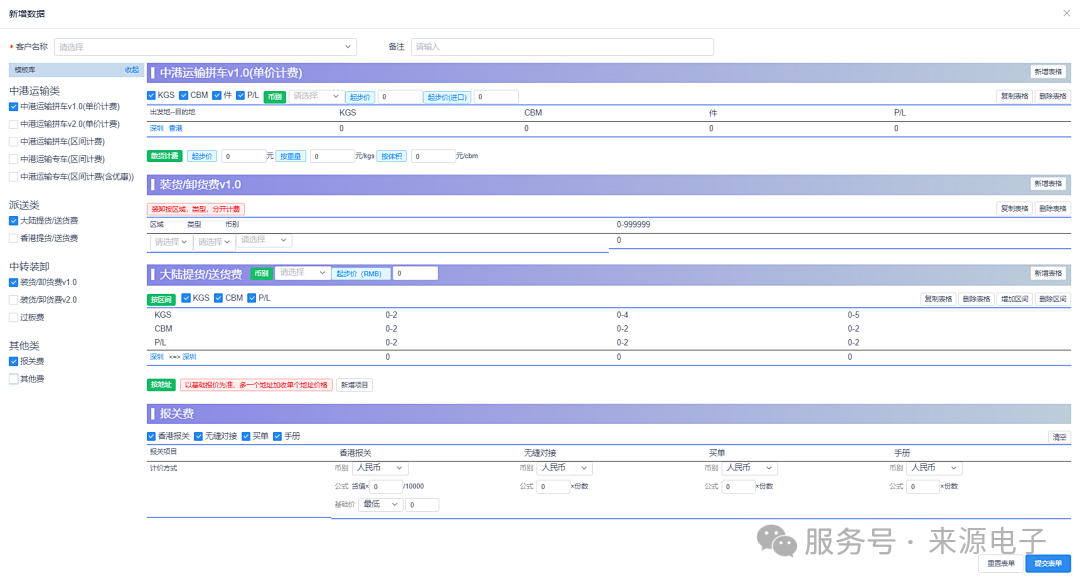
Task: Click the 起步价 (RMB) input in 大陆提货/送货费
Action: point(415,273)
